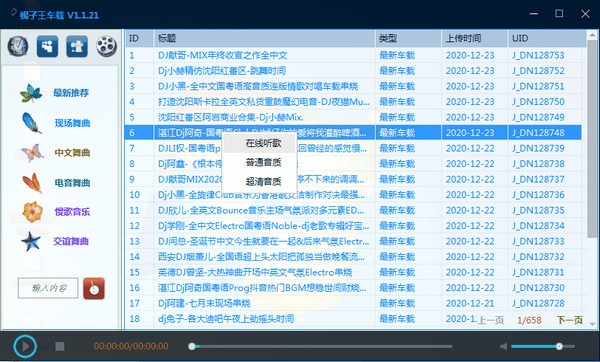This screenshot has width=600, height=362.
Task: Select row 11 DJ欣儿-全英文Bounce音乐
Action: pyautogui.click(x=353, y=210)
